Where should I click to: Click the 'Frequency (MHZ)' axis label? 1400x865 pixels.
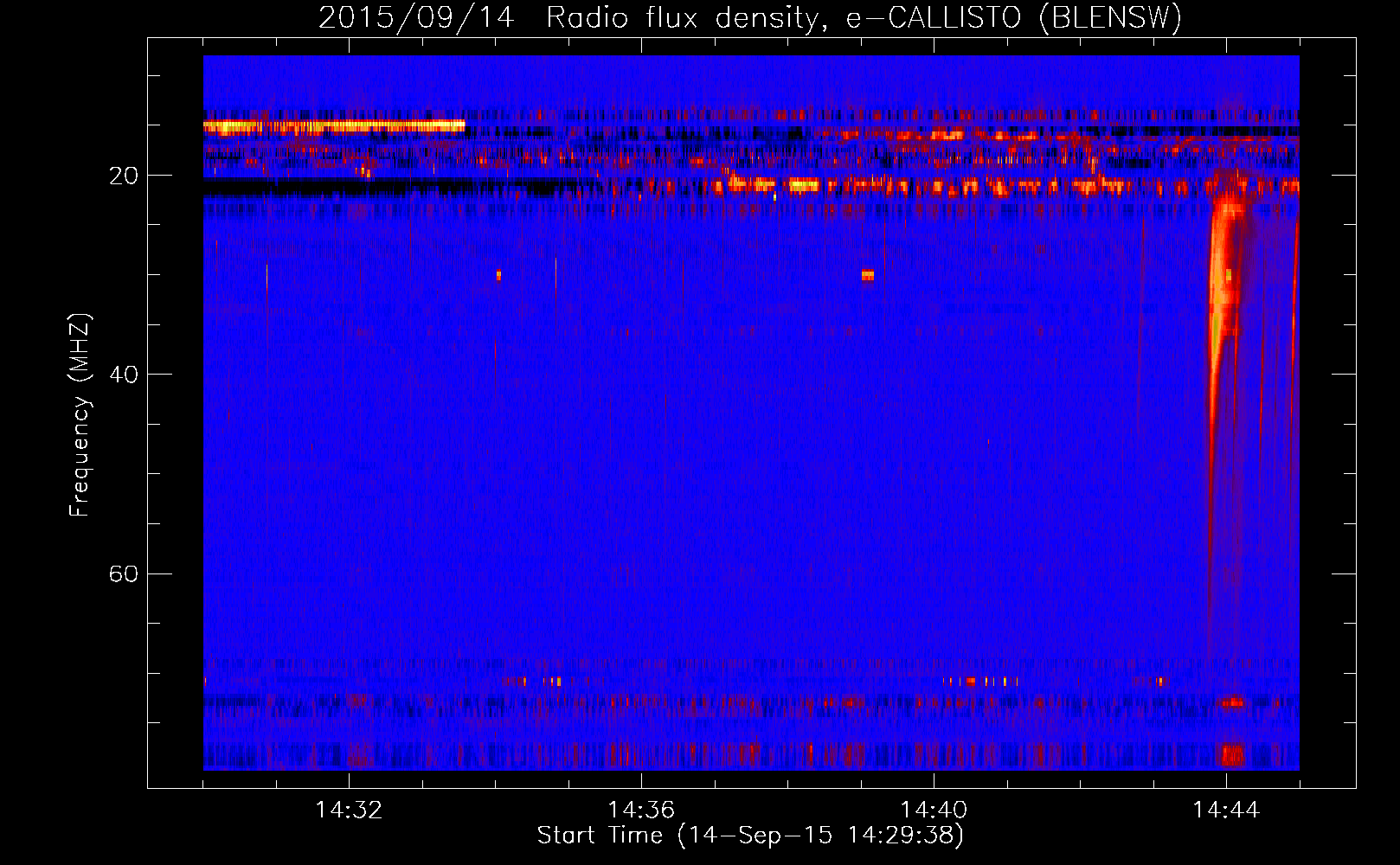[79, 415]
